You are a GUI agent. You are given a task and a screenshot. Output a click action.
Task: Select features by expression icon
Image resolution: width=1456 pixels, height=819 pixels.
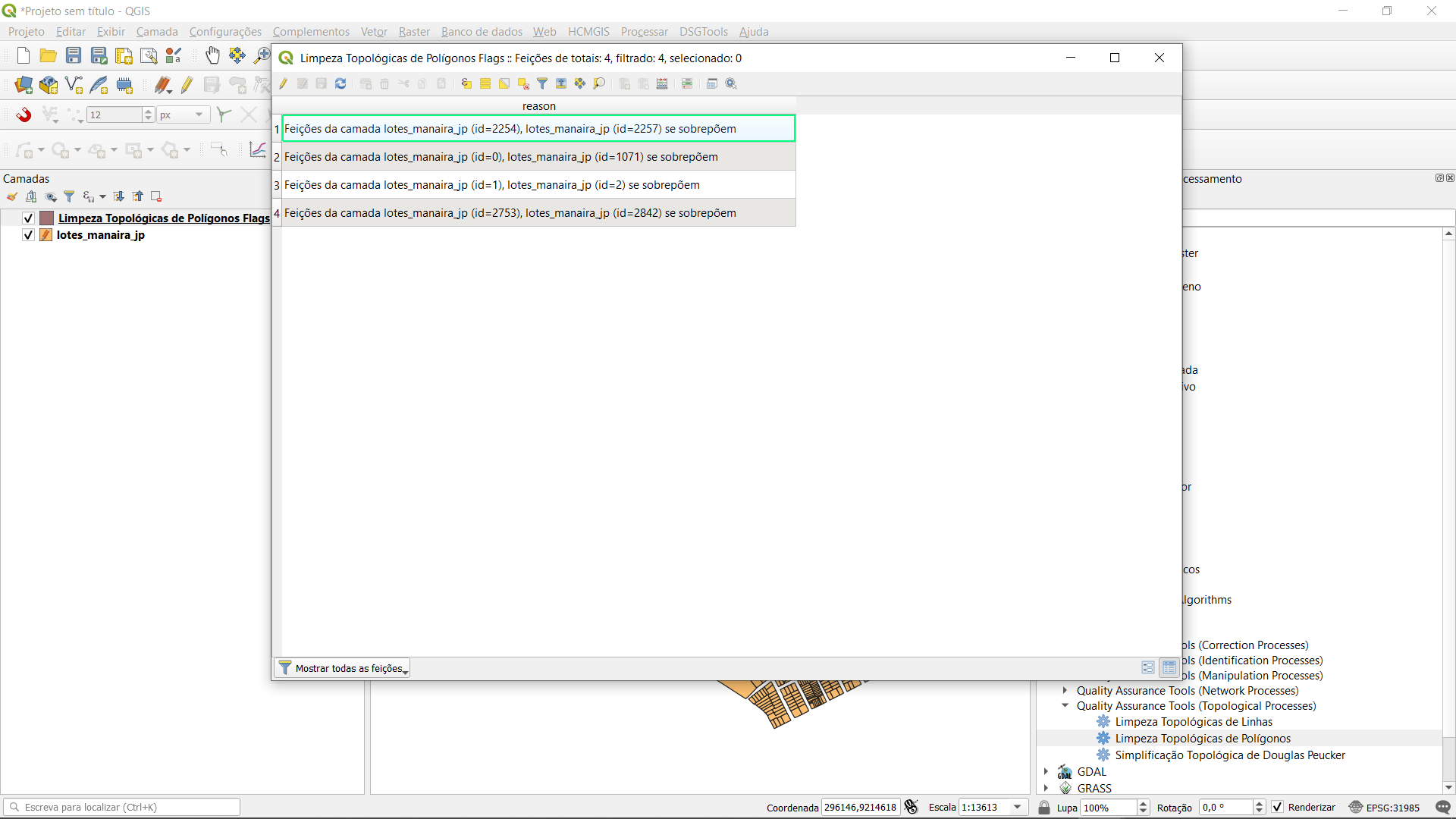466,83
